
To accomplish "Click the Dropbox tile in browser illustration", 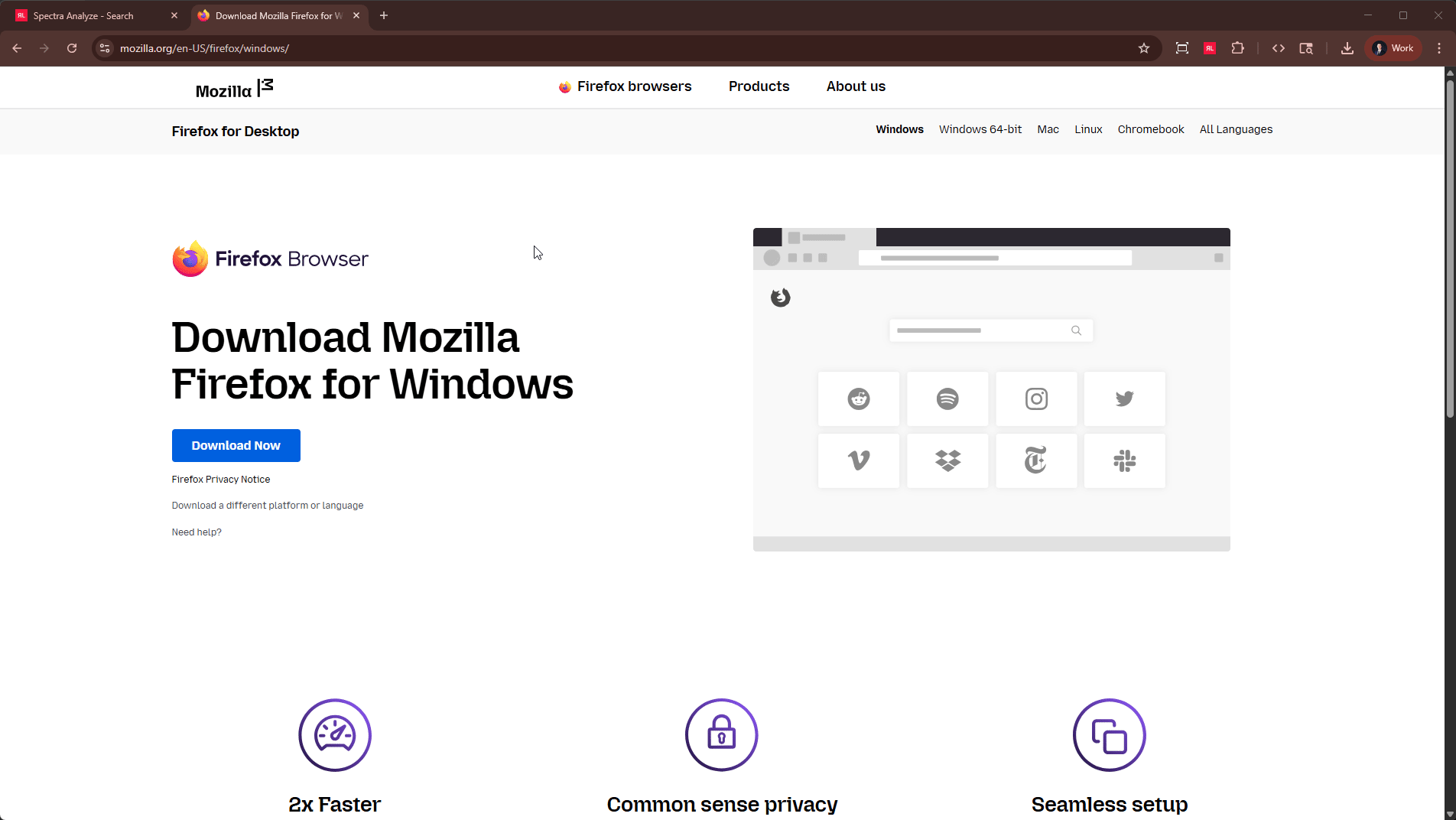I will coord(947,460).
